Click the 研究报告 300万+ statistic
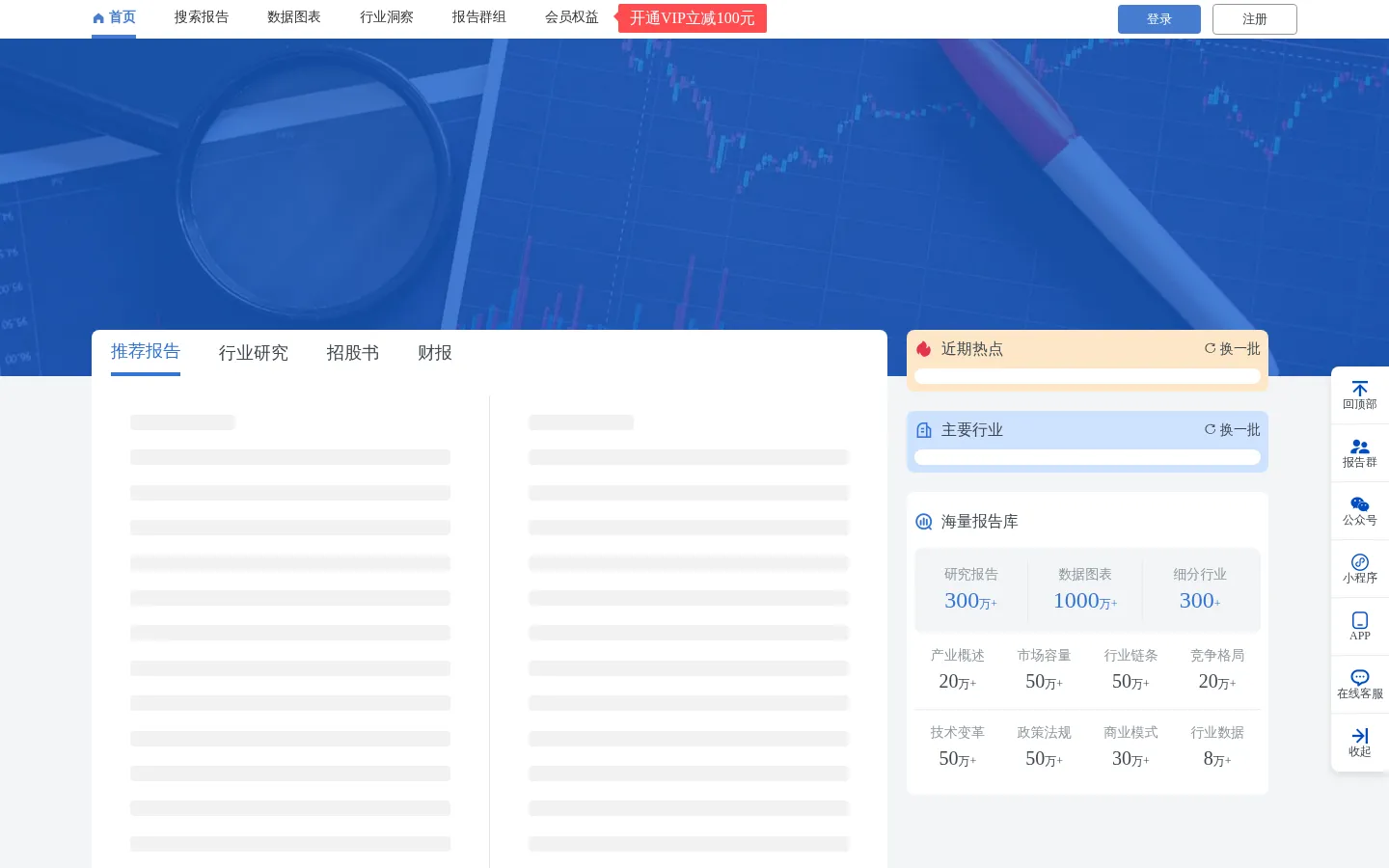This screenshot has width=1389, height=868. click(x=971, y=589)
